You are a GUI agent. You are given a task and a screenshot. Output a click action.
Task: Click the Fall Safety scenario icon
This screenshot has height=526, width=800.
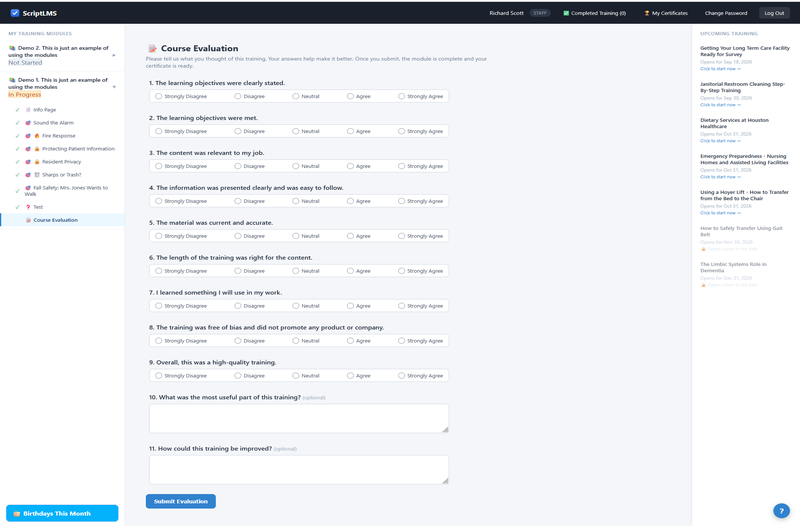pyautogui.click(x=28, y=188)
